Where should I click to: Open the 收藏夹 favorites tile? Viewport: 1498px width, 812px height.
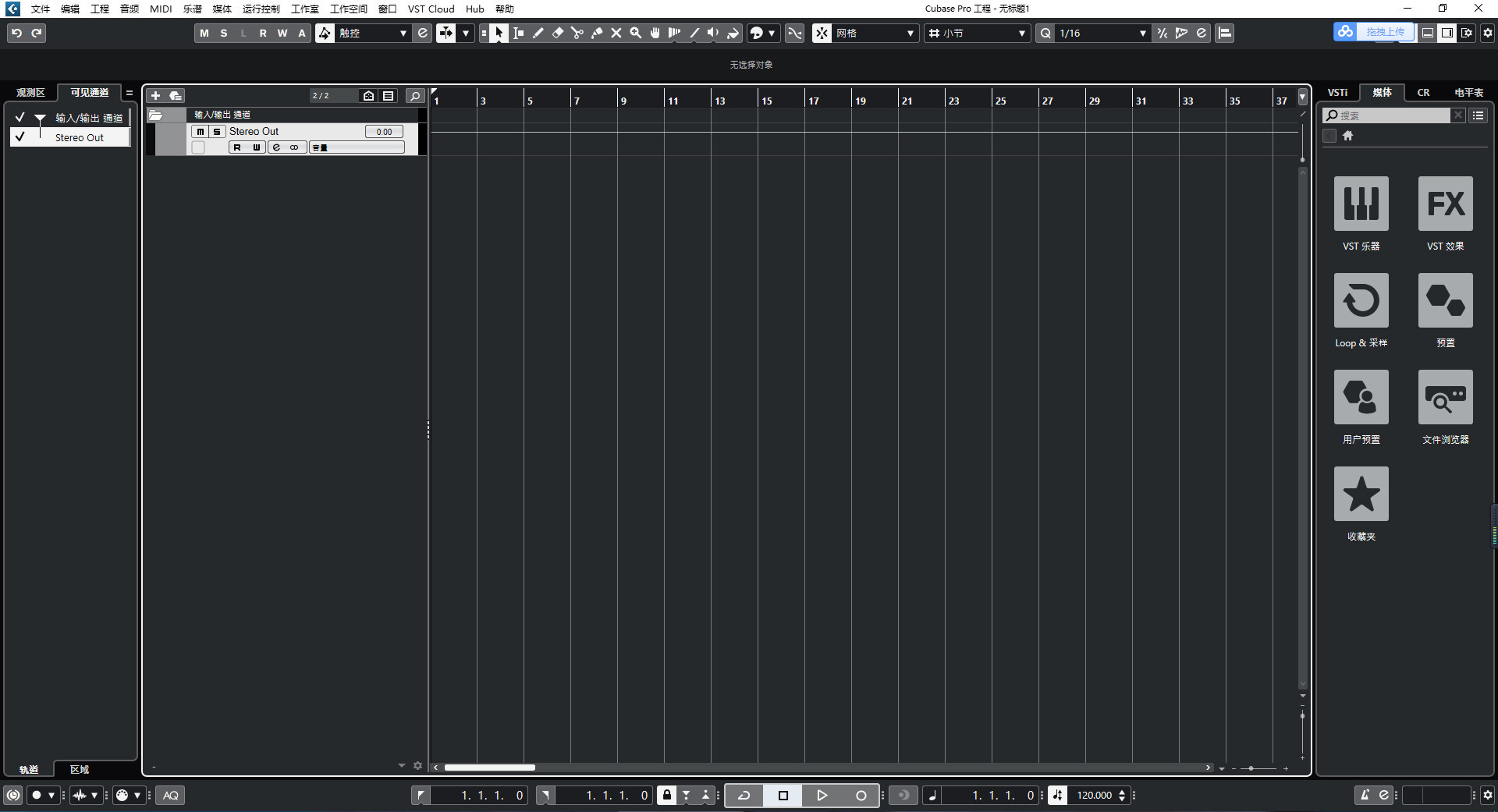click(1361, 494)
